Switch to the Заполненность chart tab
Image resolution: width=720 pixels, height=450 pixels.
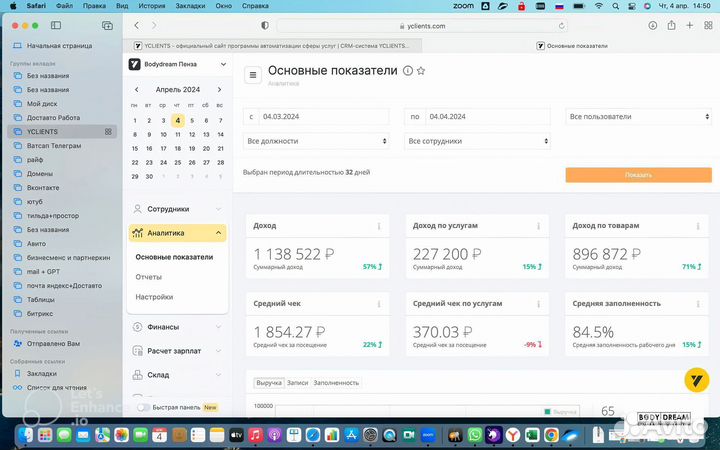tap(336, 382)
